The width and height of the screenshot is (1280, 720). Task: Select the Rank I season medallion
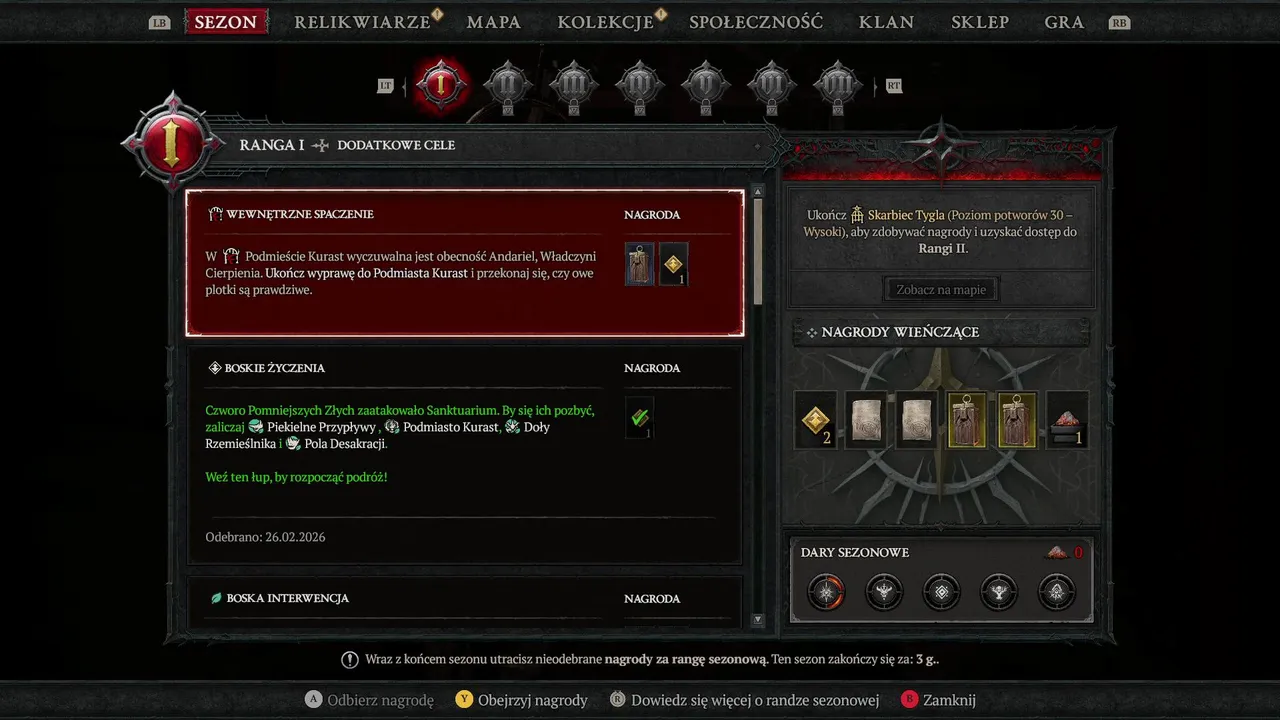click(x=440, y=85)
